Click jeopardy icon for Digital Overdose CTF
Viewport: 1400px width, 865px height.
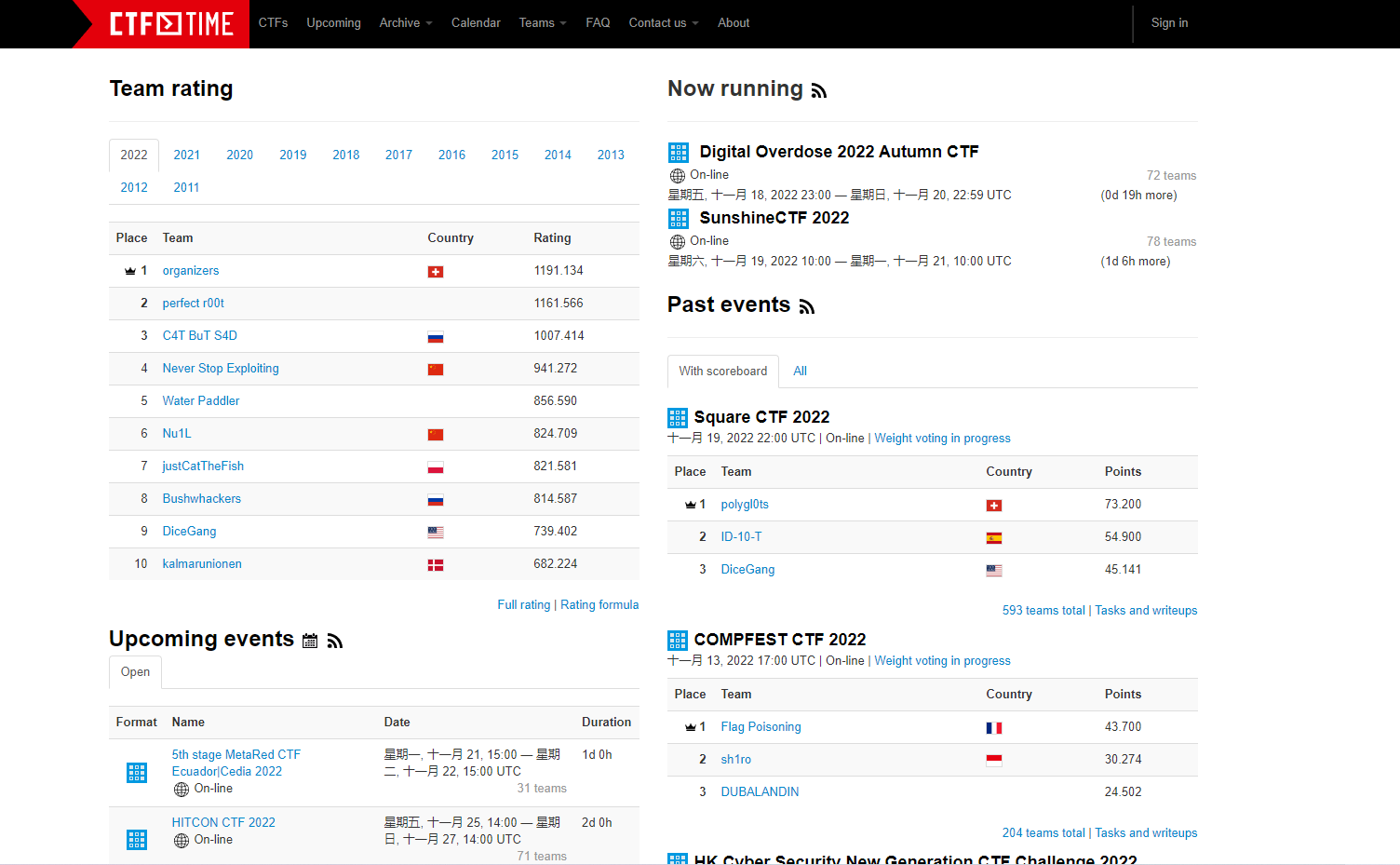(679, 153)
